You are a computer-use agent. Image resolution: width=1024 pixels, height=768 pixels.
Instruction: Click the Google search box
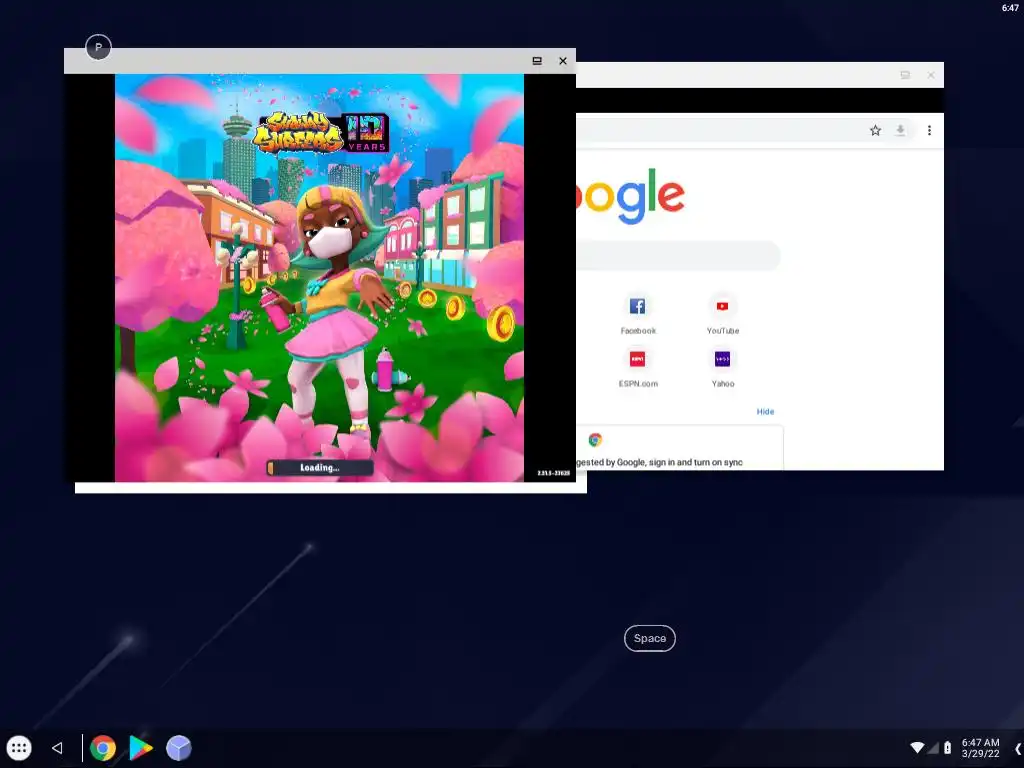pyautogui.click(x=678, y=255)
